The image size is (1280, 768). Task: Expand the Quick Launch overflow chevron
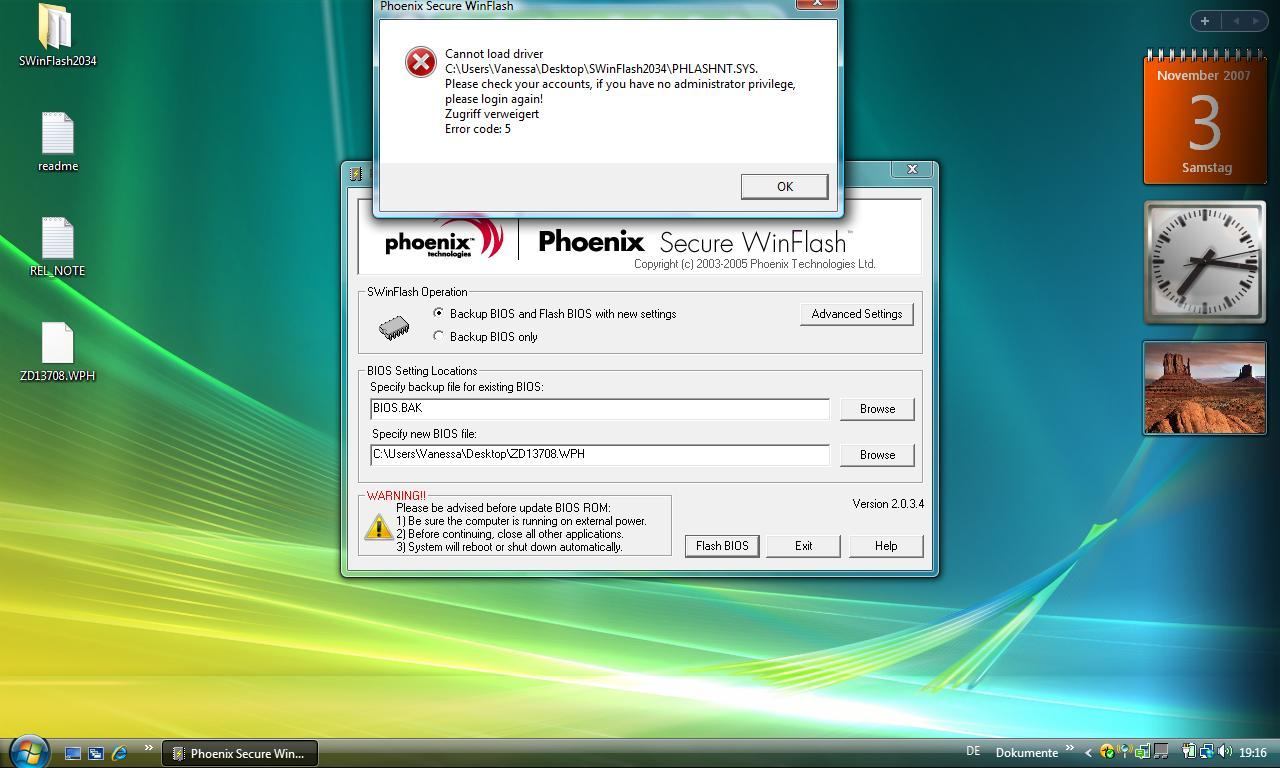pos(149,748)
